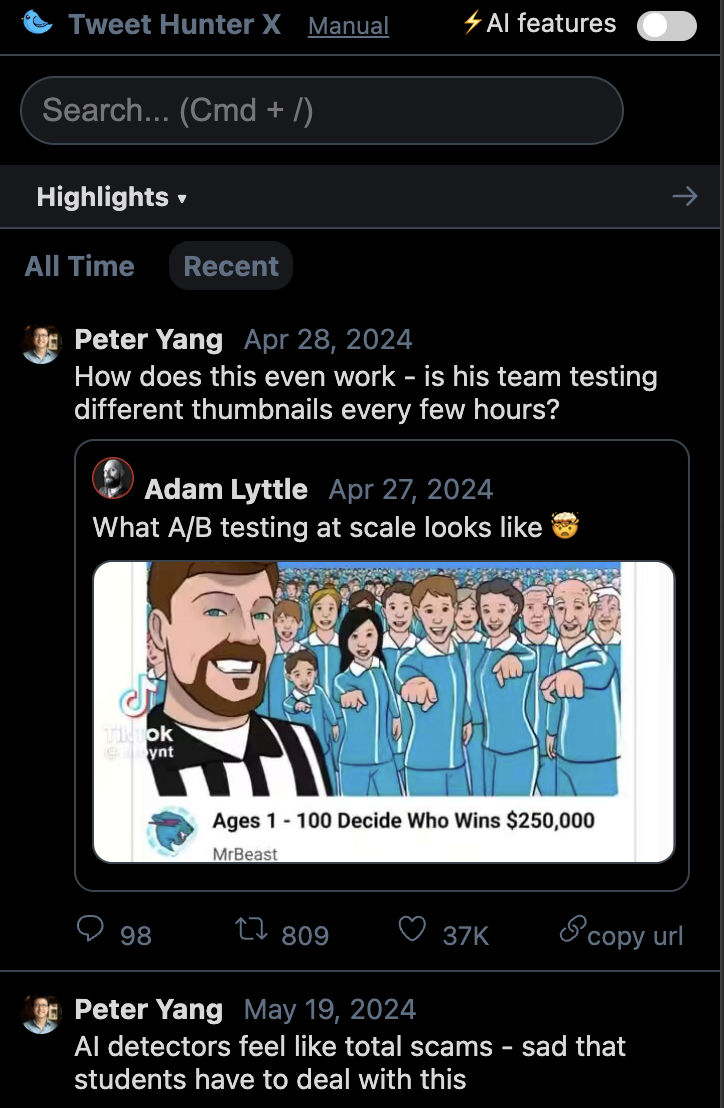Open the Manual link
Image resolution: width=724 pixels, height=1108 pixels.
(x=348, y=26)
